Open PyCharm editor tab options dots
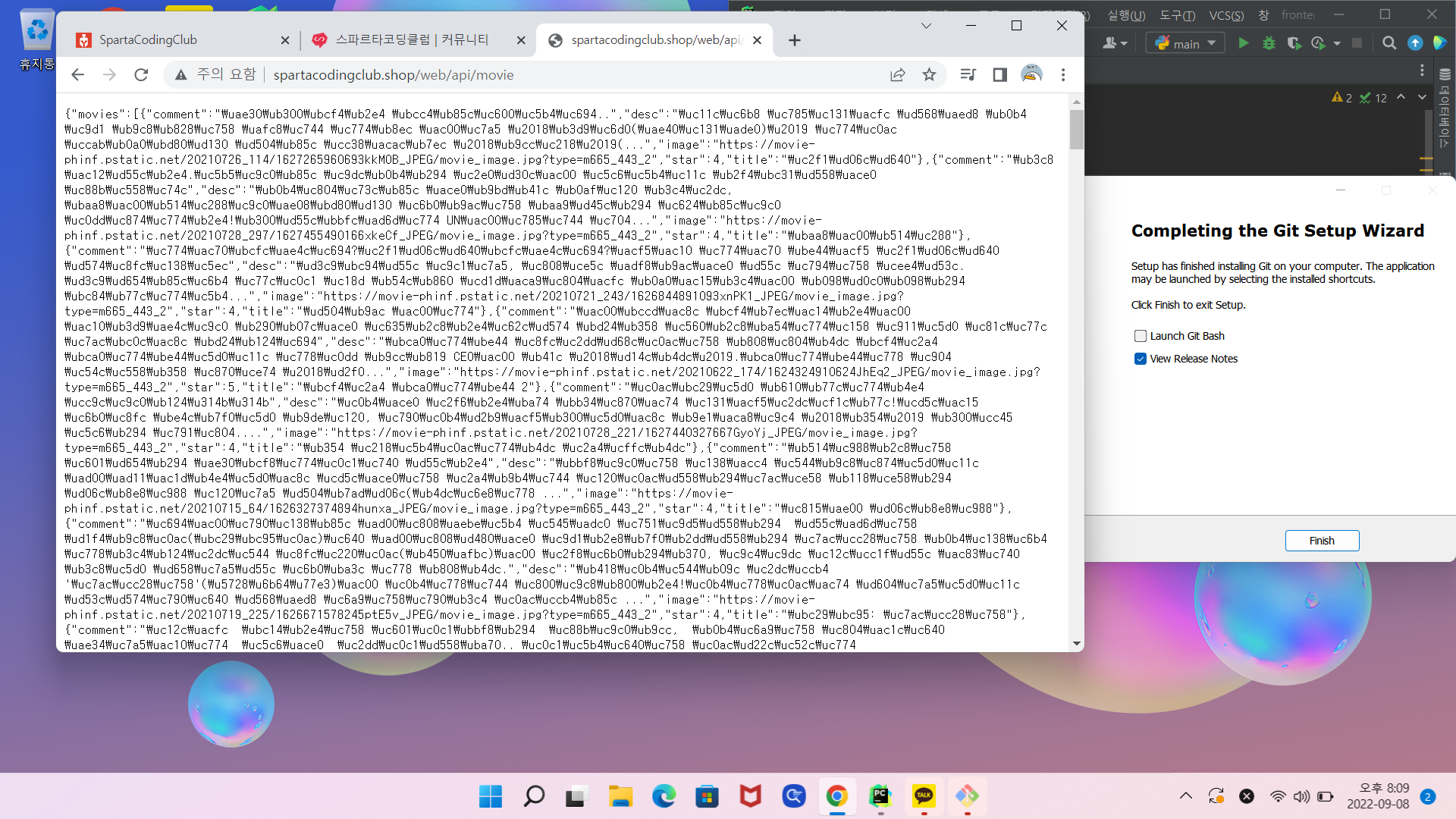Screen dimensions: 1456x819 (1422, 71)
